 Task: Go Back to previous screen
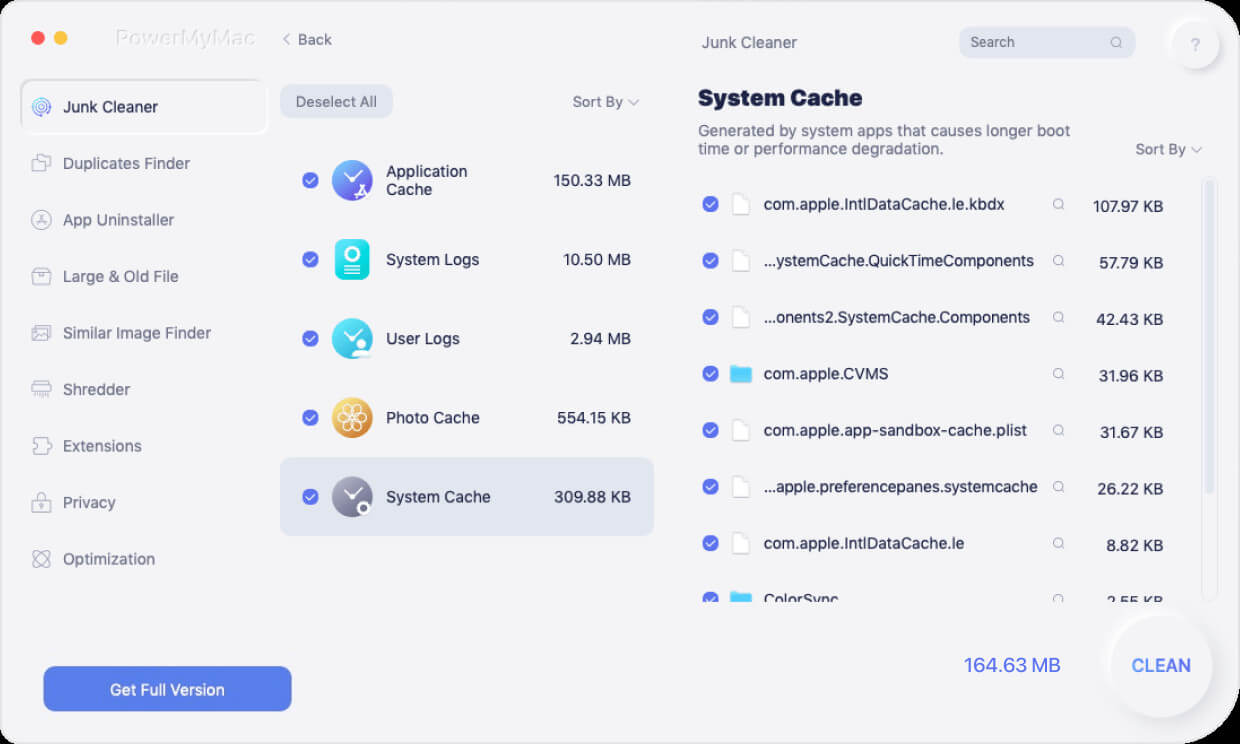[x=306, y=39]
